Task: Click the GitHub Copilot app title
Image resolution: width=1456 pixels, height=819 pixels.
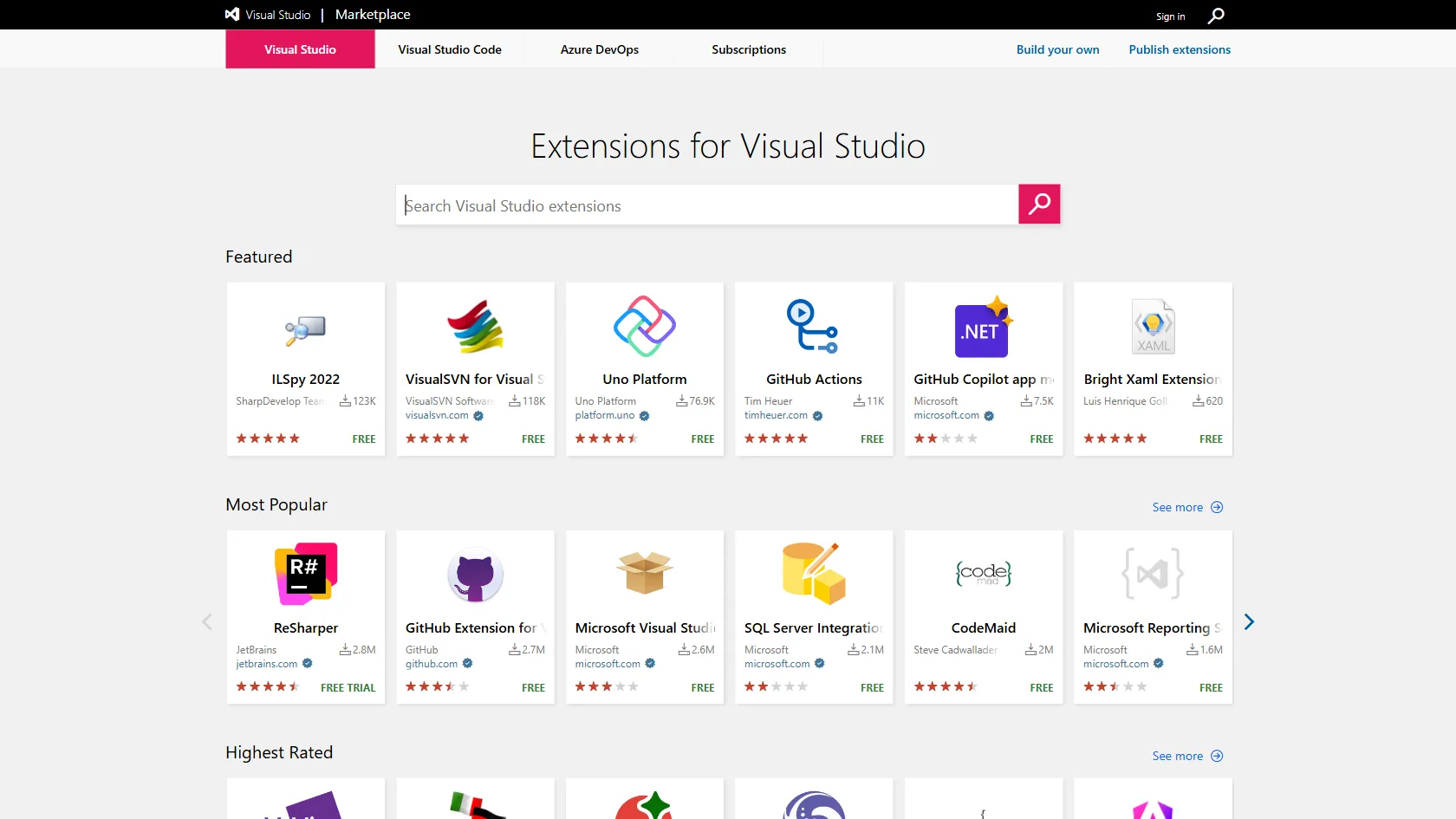Action: (x=984, y=380)
